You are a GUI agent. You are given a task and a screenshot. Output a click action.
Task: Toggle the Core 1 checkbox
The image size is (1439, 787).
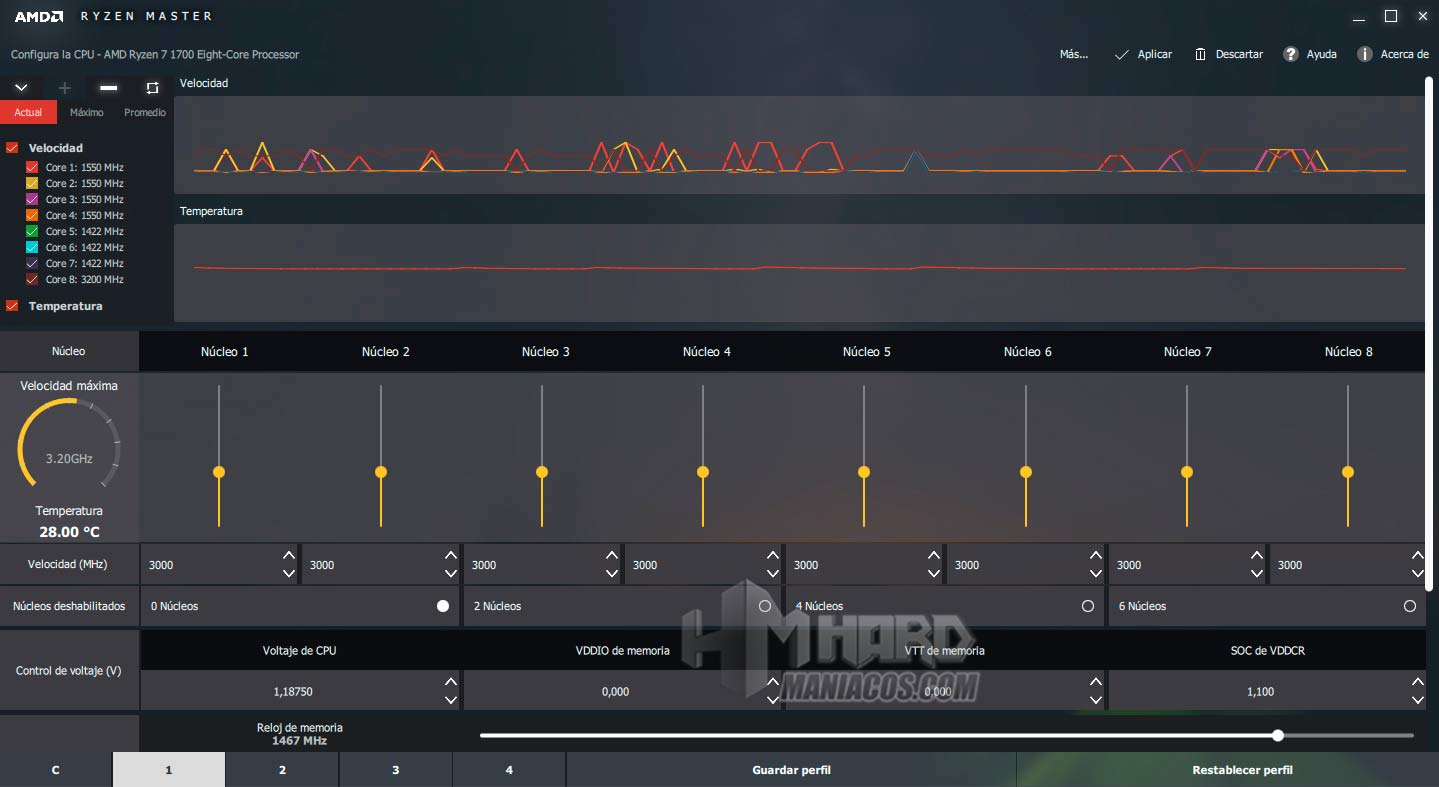coord(32,167)
